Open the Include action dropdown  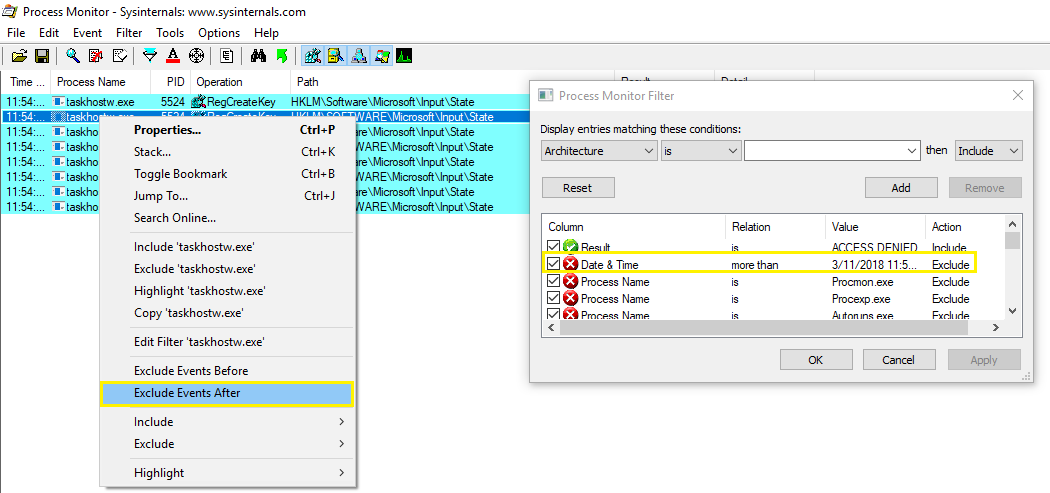pos(988,151)
